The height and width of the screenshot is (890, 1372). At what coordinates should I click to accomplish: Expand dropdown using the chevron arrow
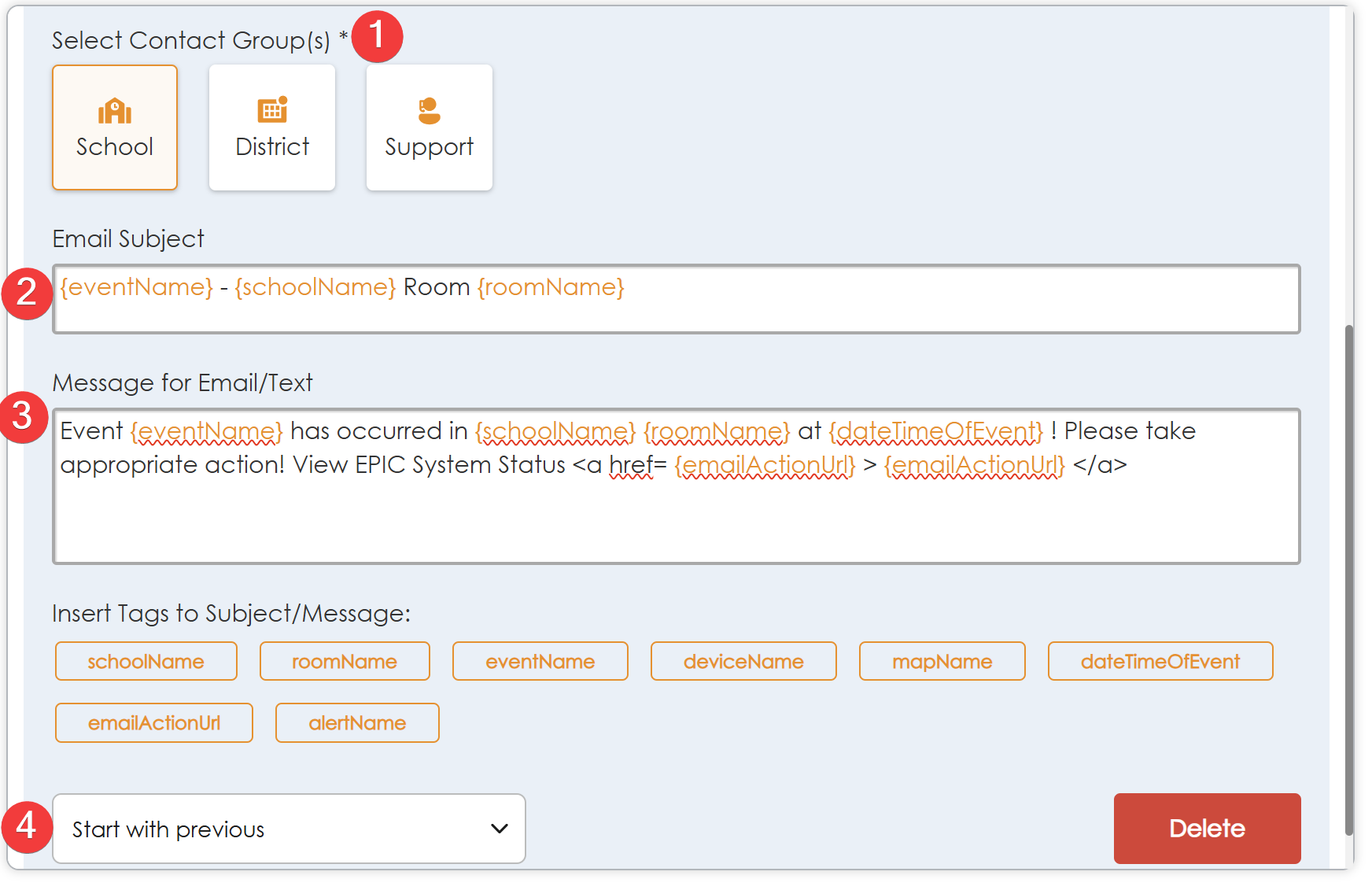[x=499, y=829]
